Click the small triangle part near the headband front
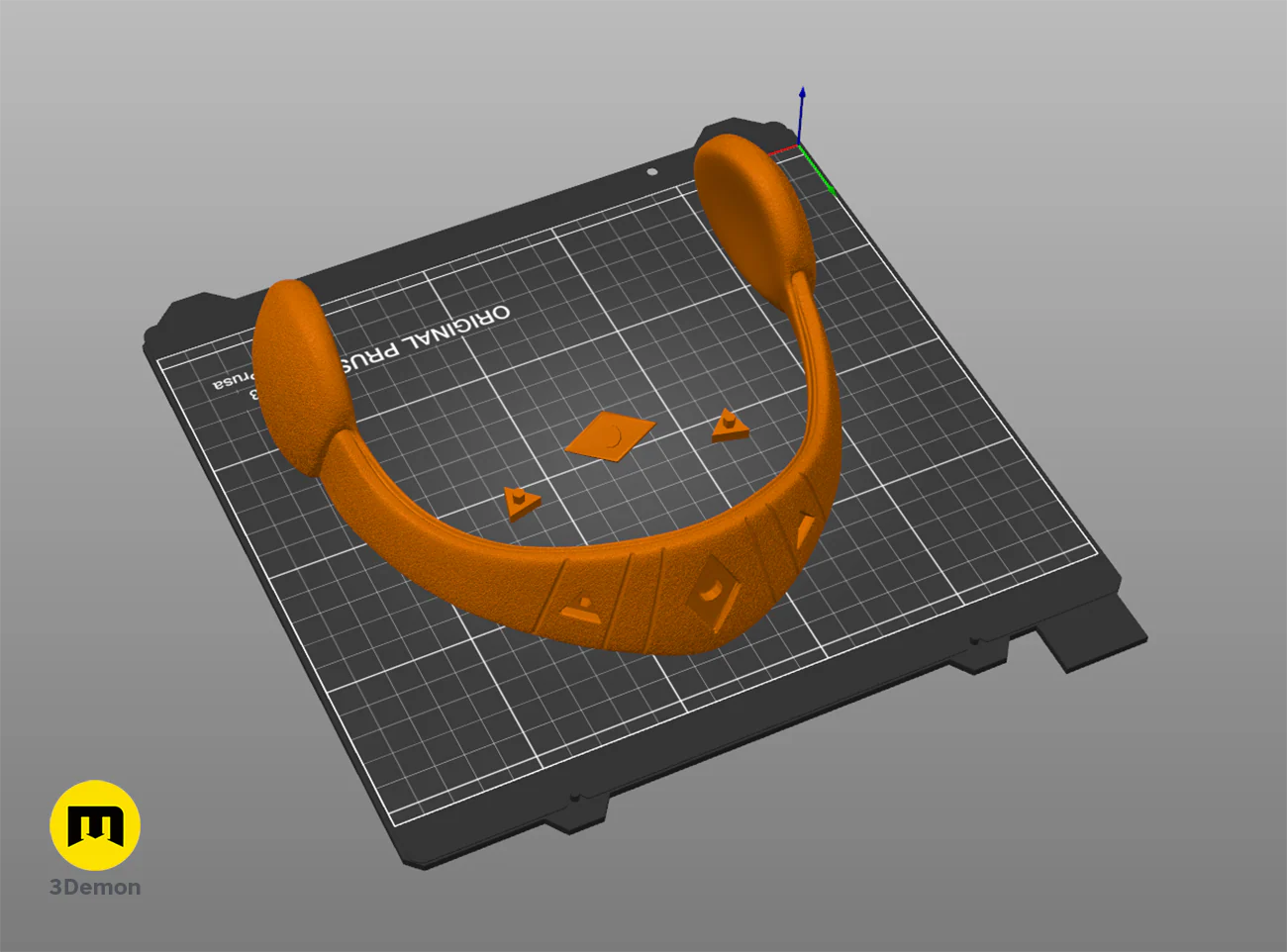Viewport: 1287px width, 952px height. [x=520, y=502]
